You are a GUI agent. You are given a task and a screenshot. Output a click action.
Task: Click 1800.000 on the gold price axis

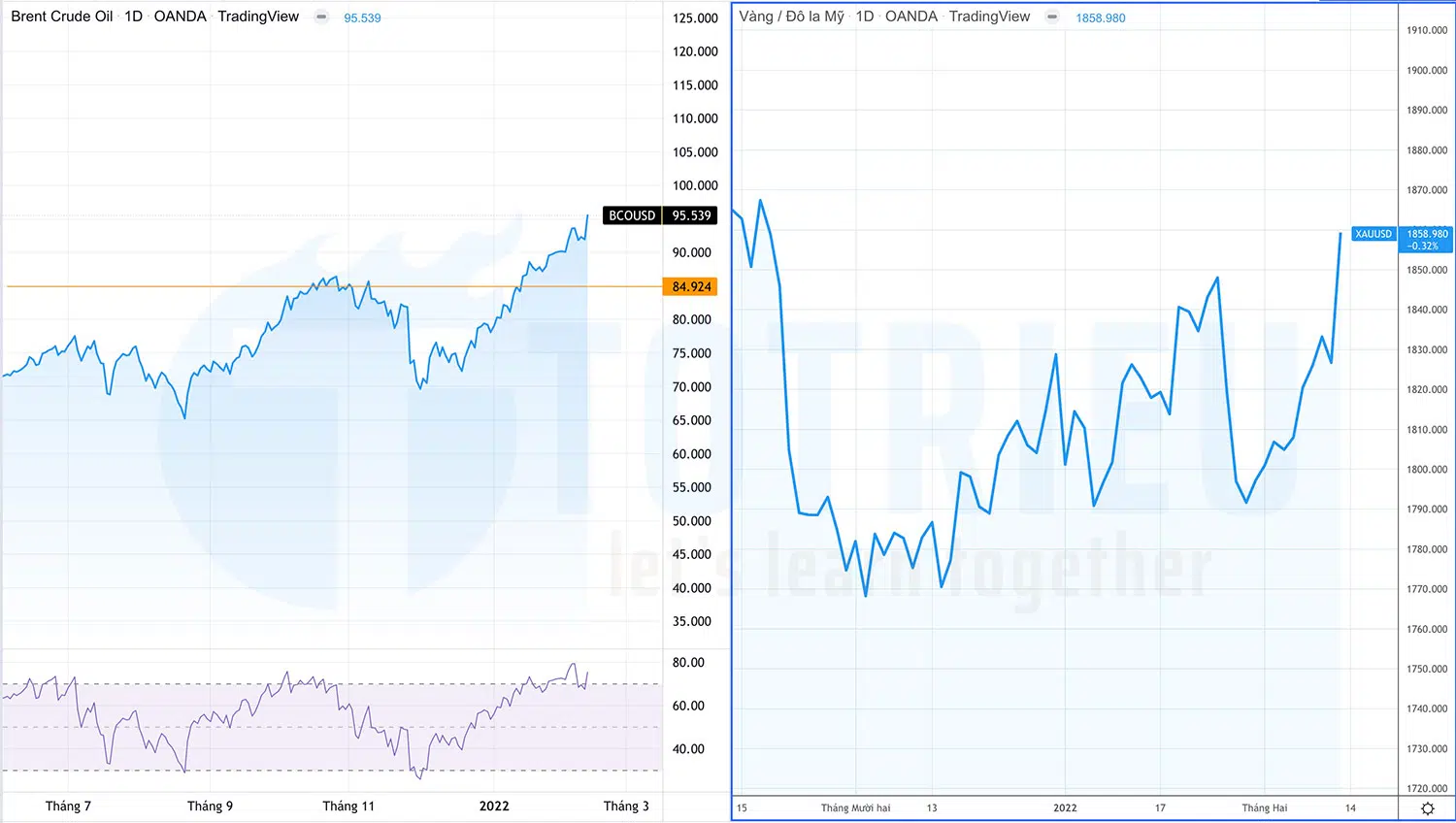click(1427, 470)
